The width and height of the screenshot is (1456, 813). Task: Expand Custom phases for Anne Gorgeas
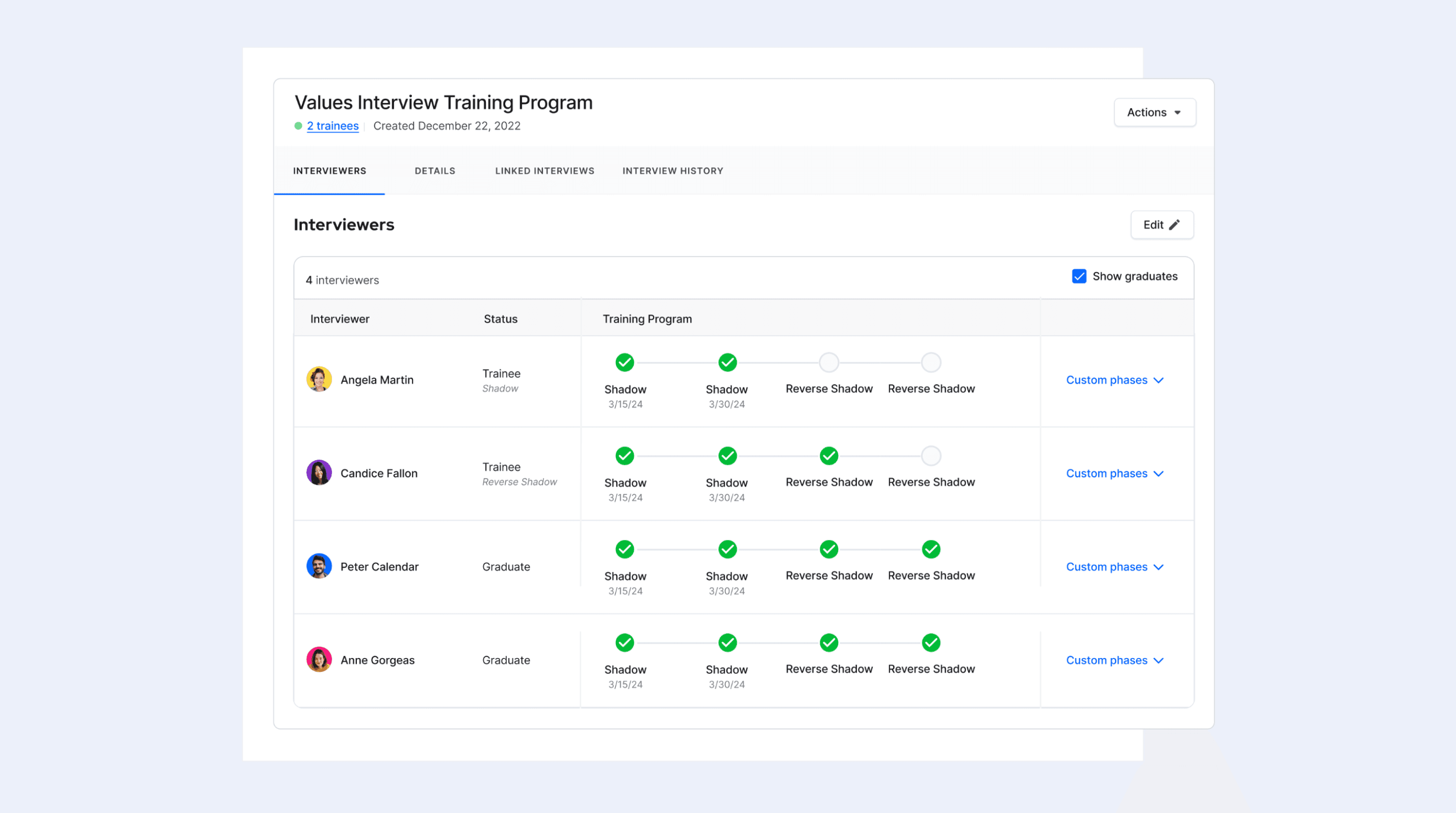[1114, 660]
